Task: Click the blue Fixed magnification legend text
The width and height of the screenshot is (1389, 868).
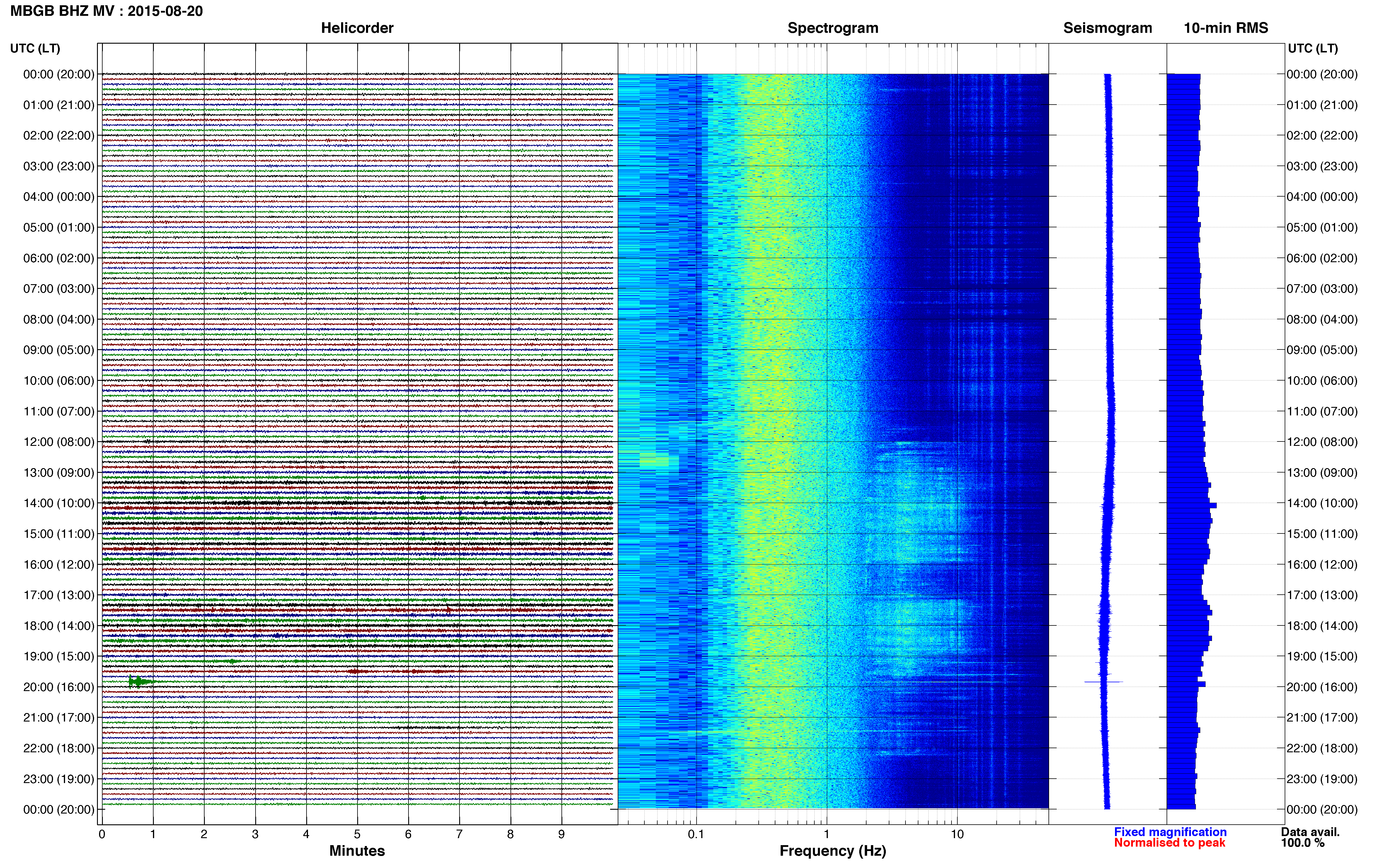Action: (x=1170, y=832)
